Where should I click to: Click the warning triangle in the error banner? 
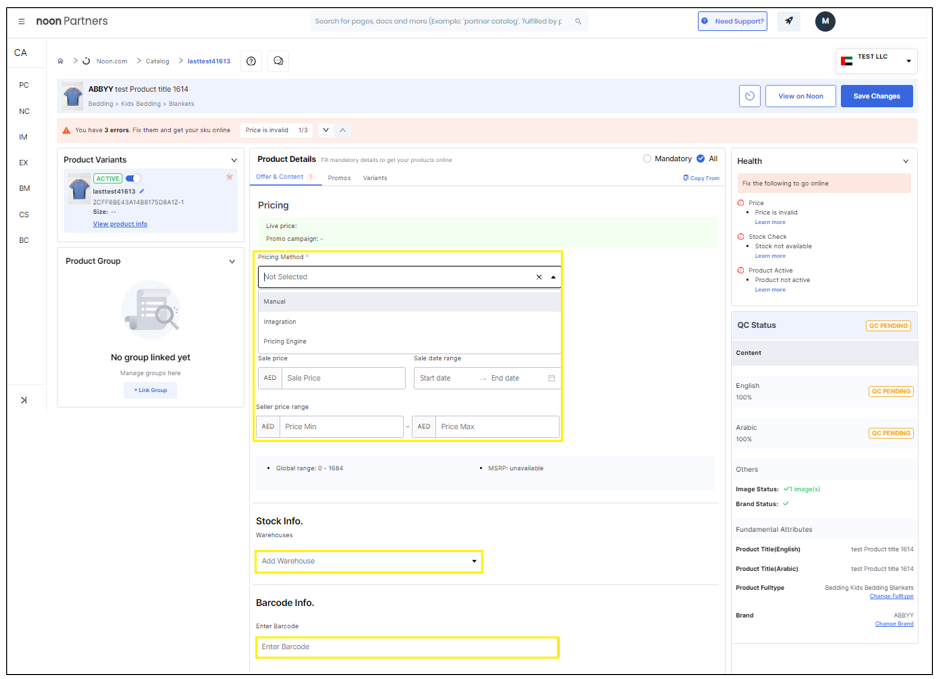[x=66, y=130]
